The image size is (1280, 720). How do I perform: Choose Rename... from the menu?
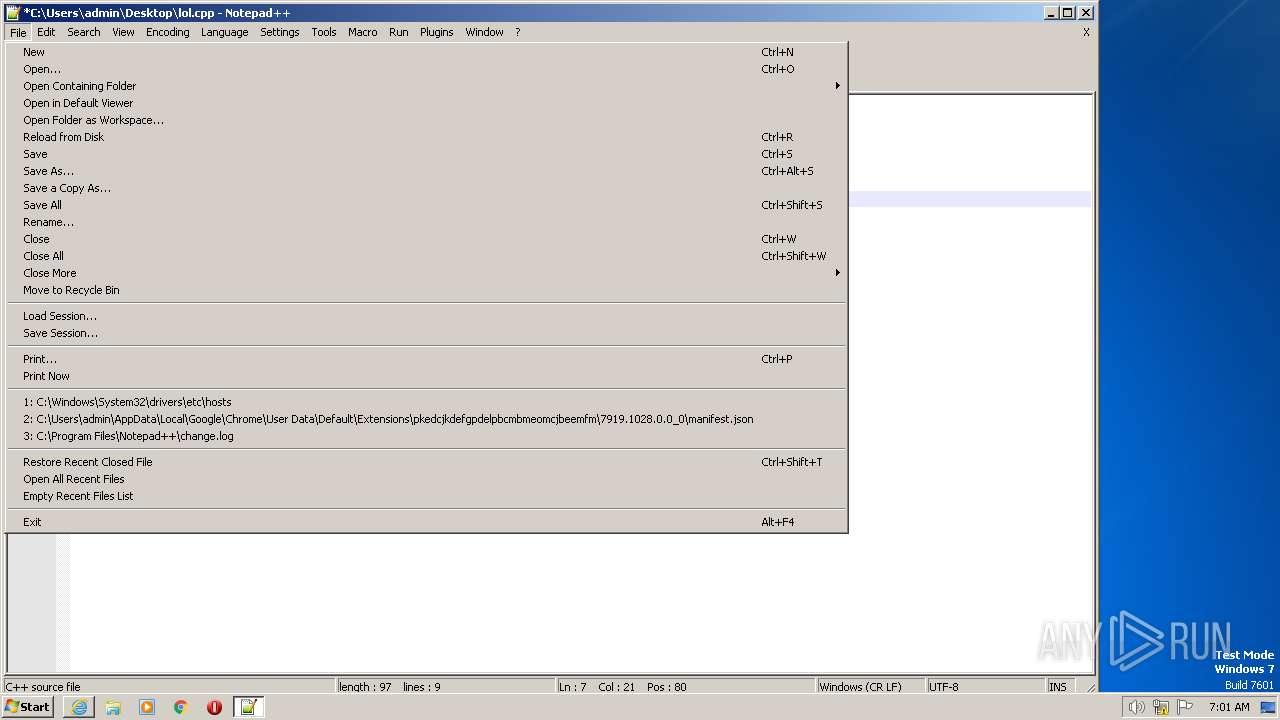[x=427, y=222]
